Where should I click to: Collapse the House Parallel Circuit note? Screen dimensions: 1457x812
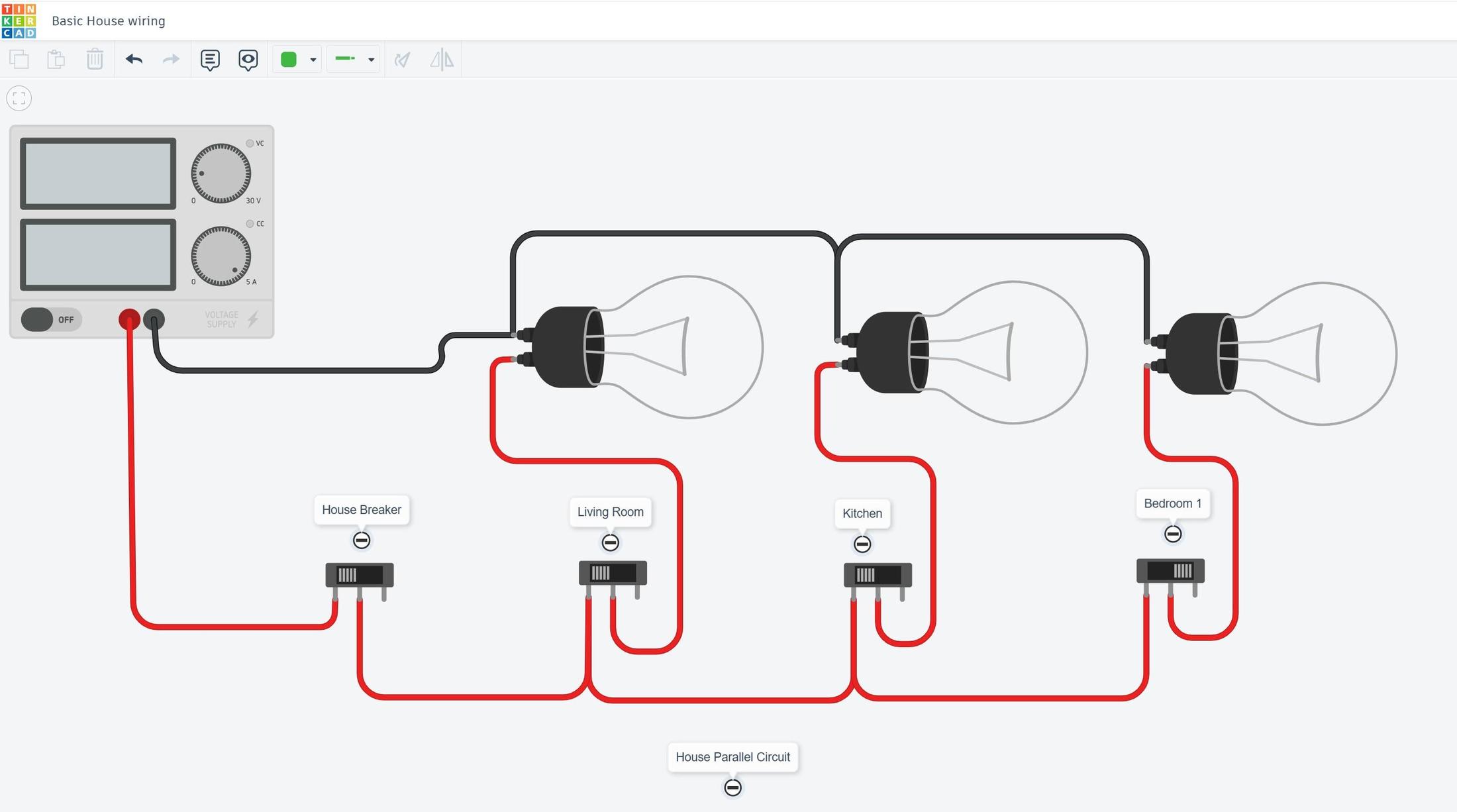[x=732, y=787]
